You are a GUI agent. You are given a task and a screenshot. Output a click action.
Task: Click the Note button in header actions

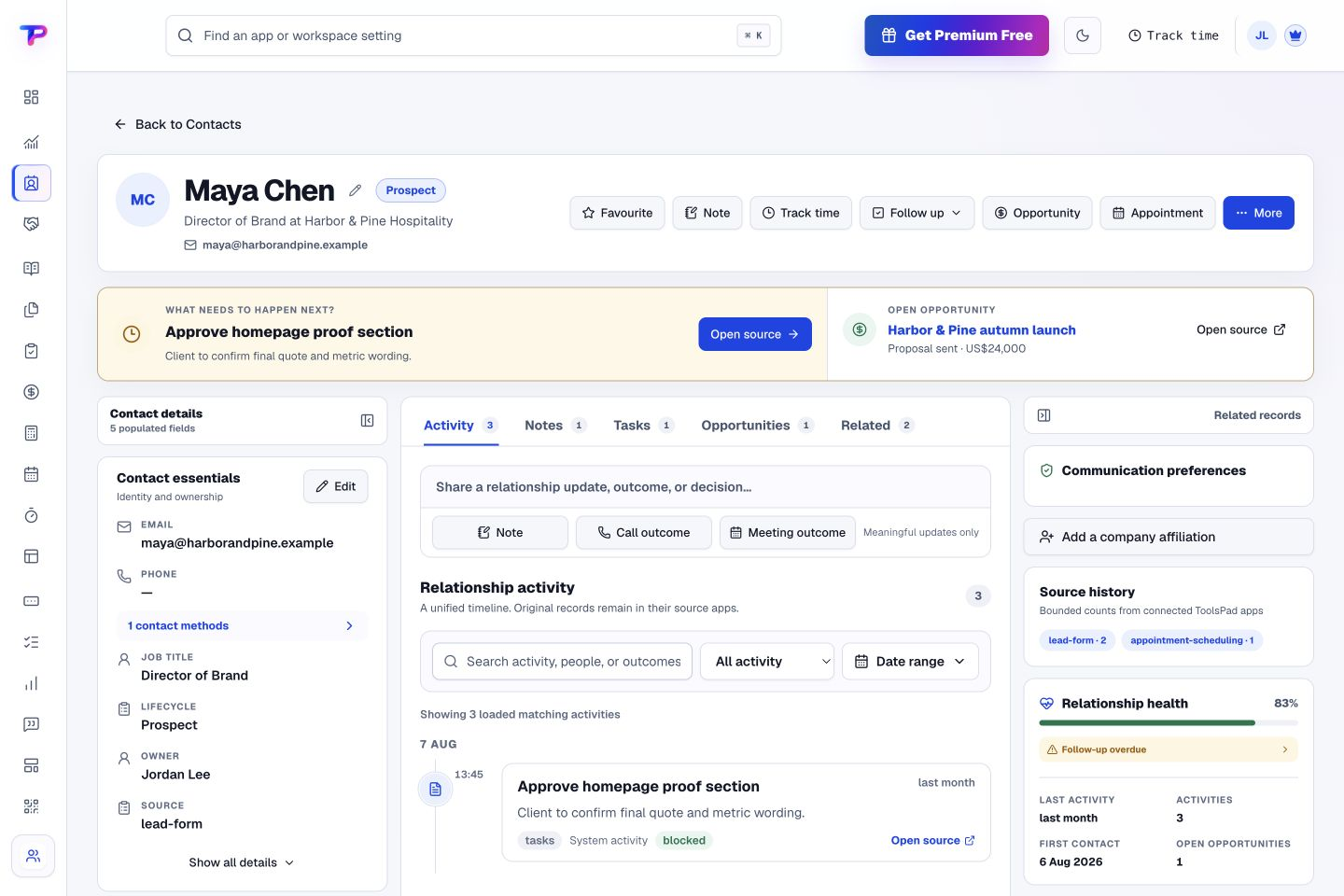(707, 213)
